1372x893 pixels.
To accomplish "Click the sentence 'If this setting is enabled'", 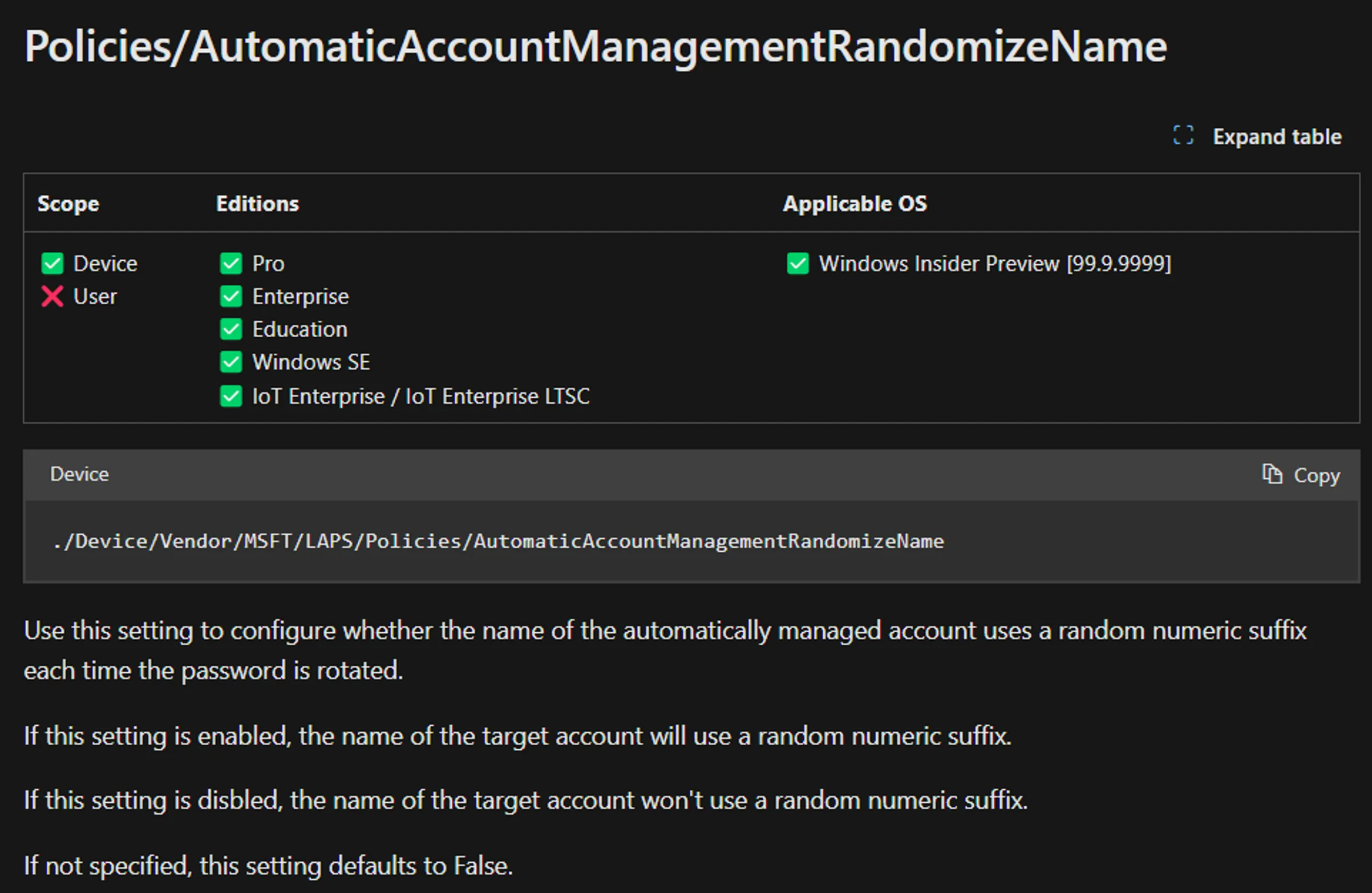I will (517, 736).
